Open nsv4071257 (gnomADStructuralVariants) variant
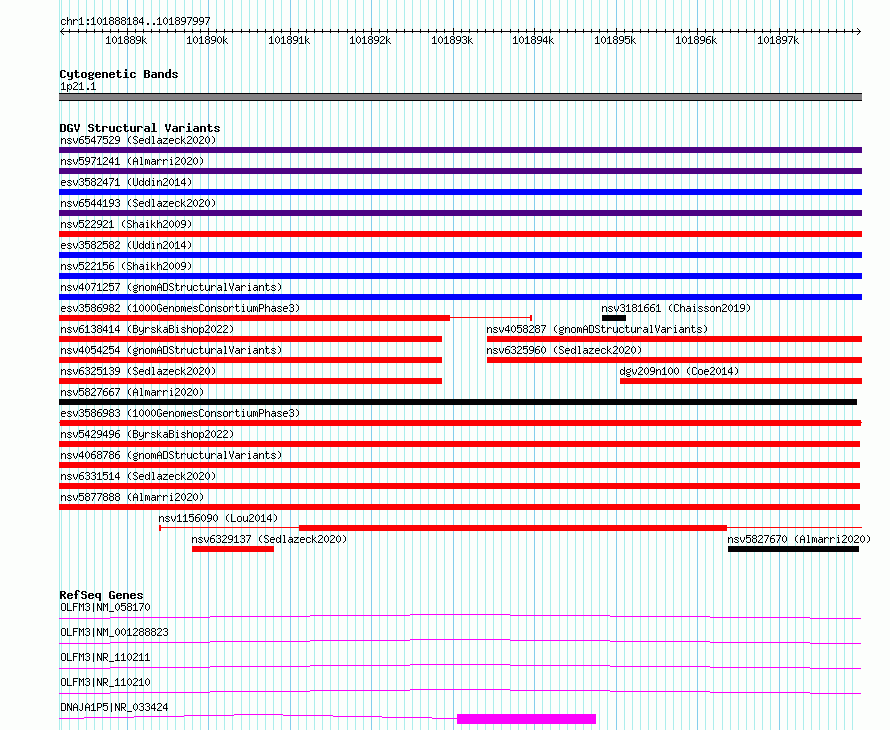 point(171,287)
